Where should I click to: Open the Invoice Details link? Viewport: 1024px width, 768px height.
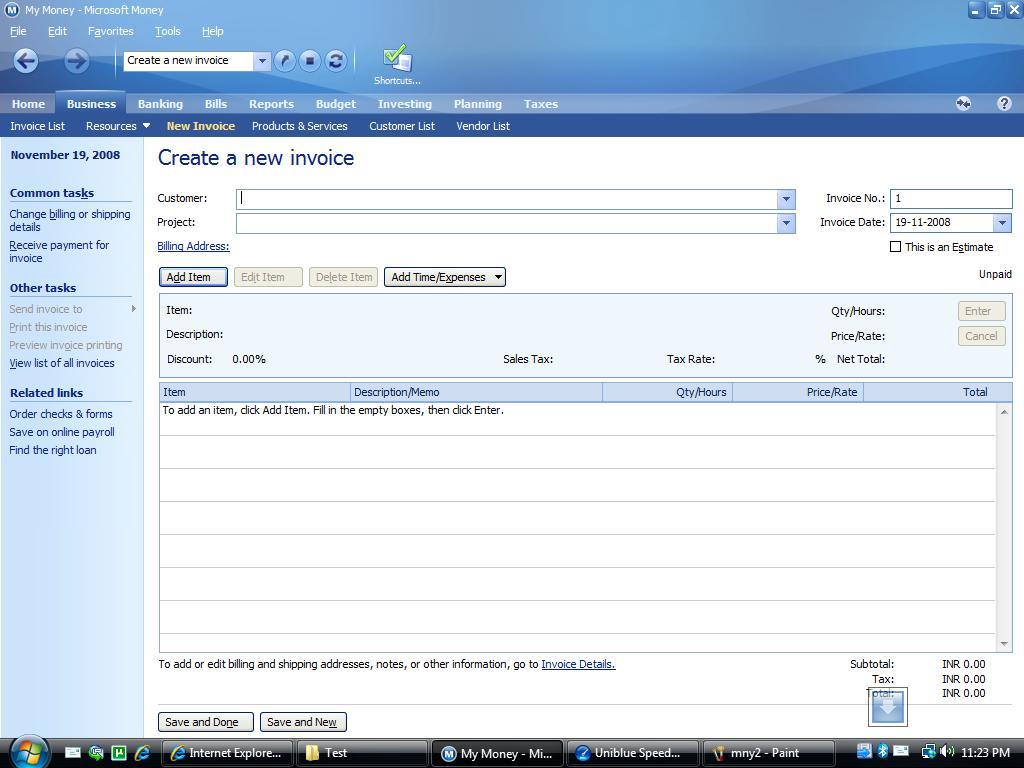(578, 664)
